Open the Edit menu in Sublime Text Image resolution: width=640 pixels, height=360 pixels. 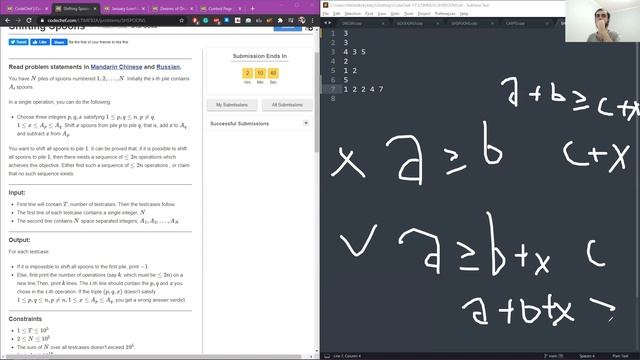click(336, 13)
